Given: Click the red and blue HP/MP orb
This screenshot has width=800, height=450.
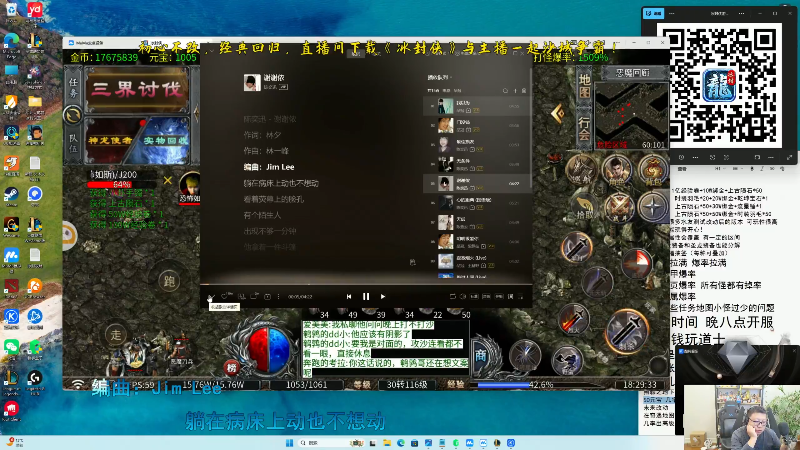Looking at the screenshot, I should (269, 350).
